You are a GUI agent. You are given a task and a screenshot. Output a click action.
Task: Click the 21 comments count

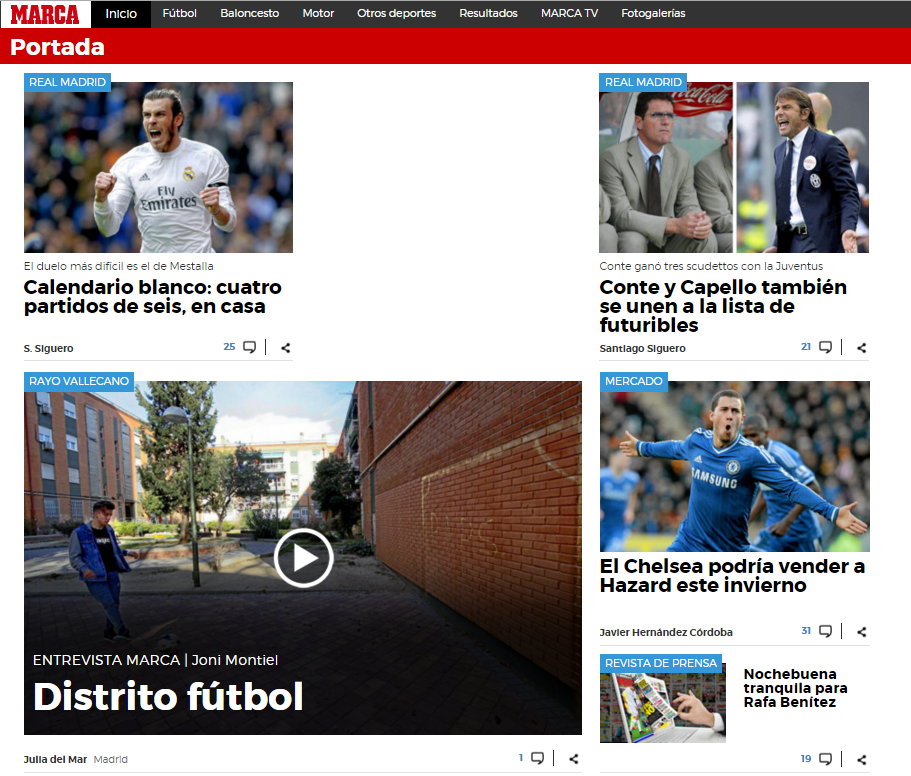(x=806, y=347)
